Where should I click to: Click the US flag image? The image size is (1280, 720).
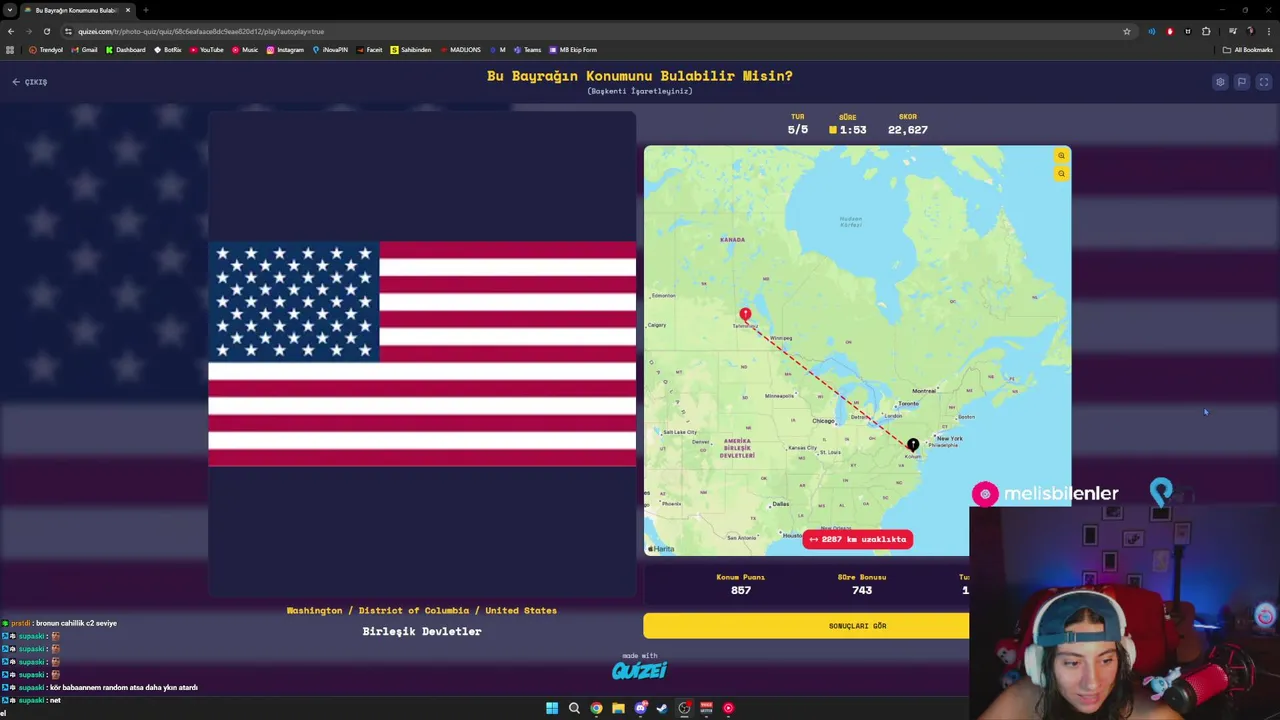point(422,354)
